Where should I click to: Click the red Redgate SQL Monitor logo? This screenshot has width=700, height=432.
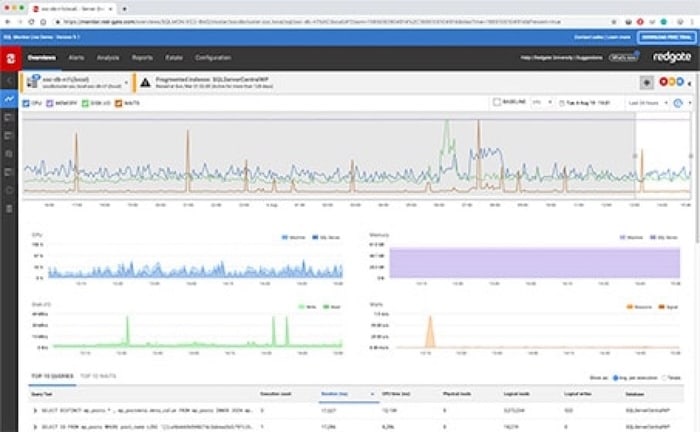pos(10,58)
